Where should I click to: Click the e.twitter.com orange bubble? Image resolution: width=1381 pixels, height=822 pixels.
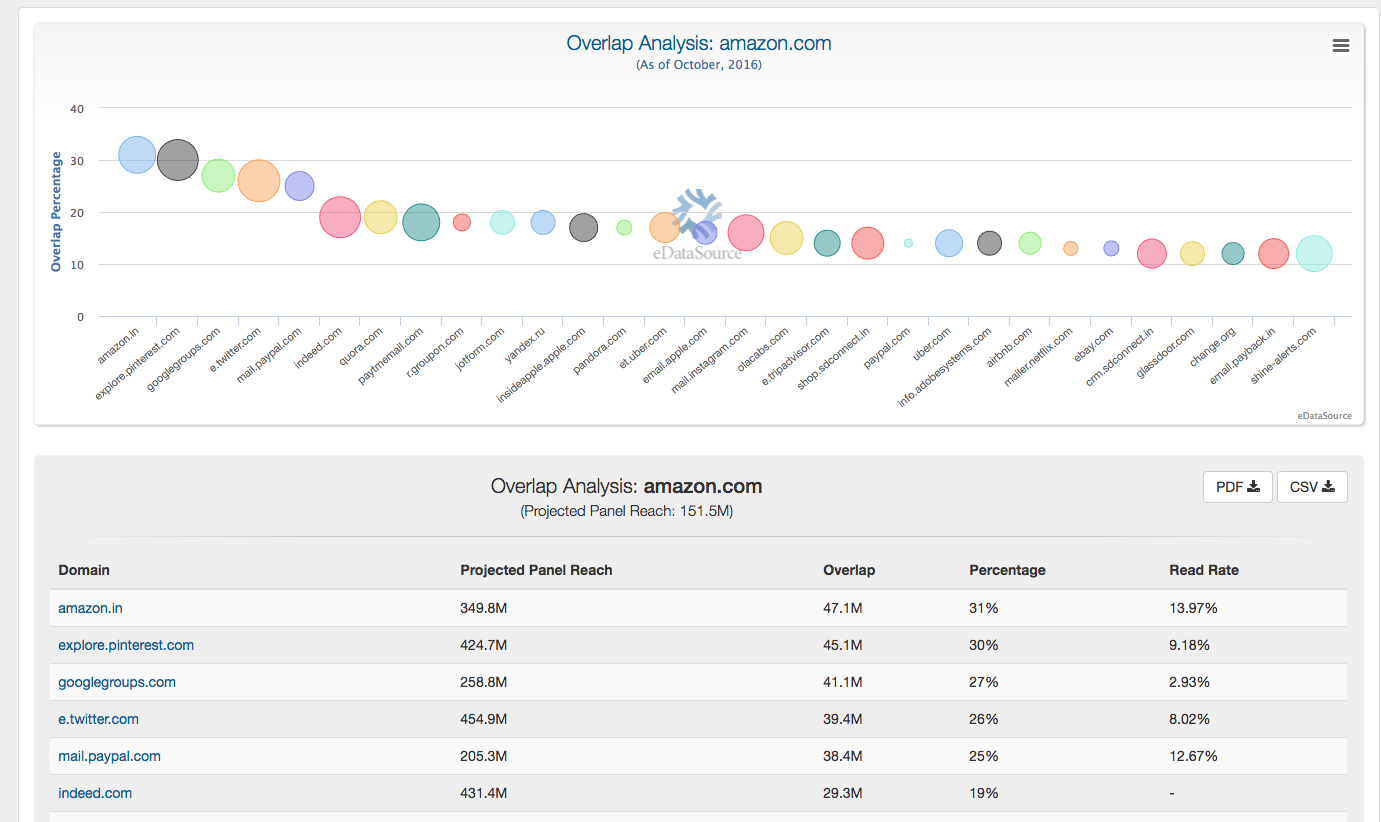[x=259, y=181]
